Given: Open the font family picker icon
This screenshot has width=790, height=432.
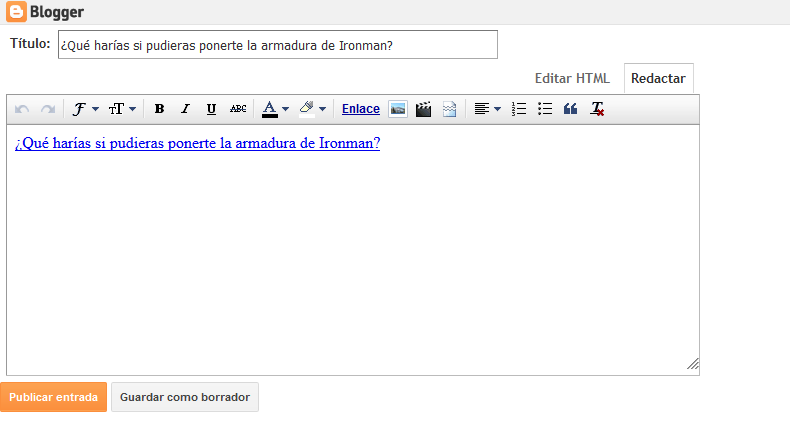Looking at the screenshot, I should pos(79,109).
